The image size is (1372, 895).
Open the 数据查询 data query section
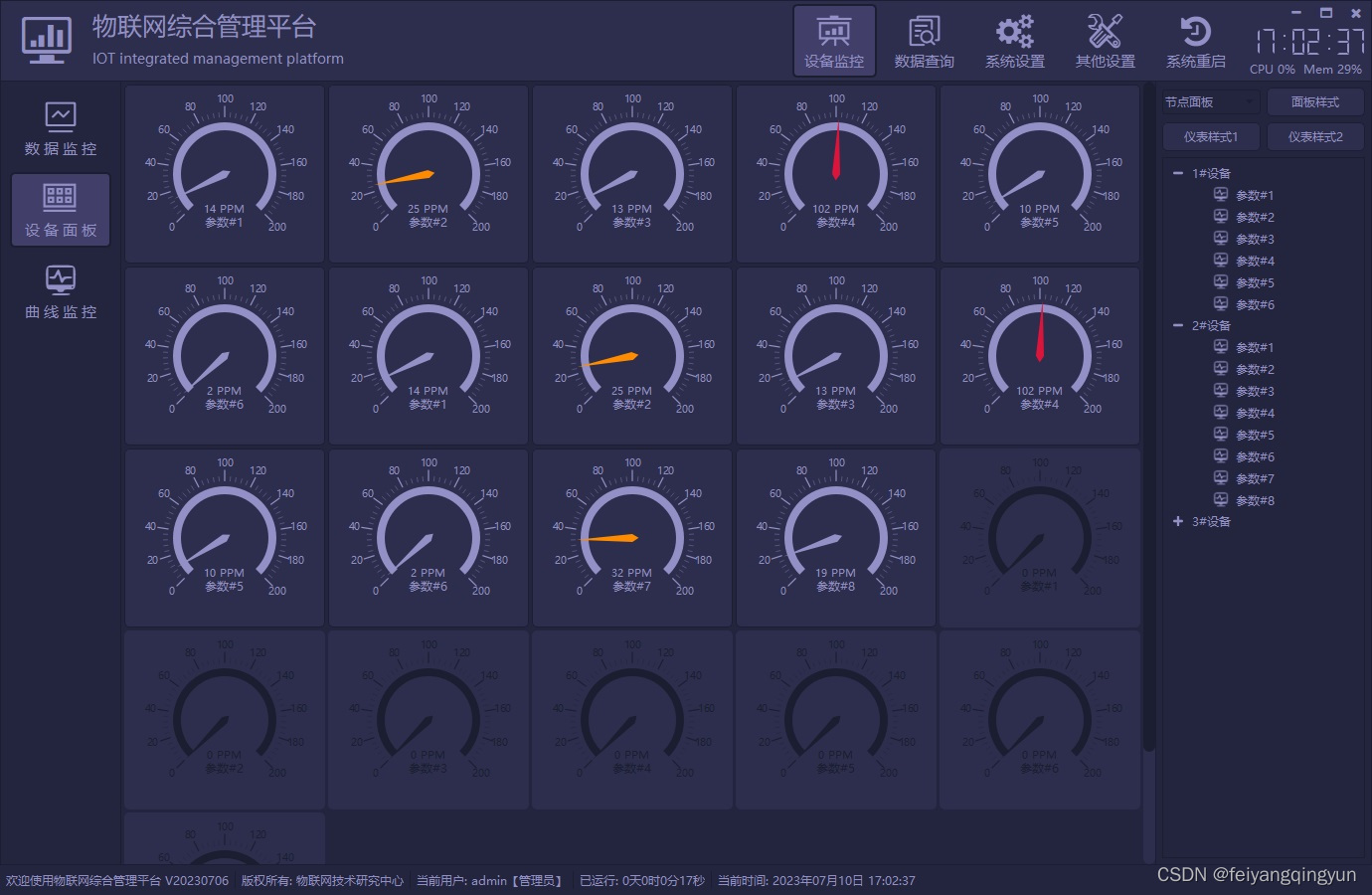pos(924,42)
